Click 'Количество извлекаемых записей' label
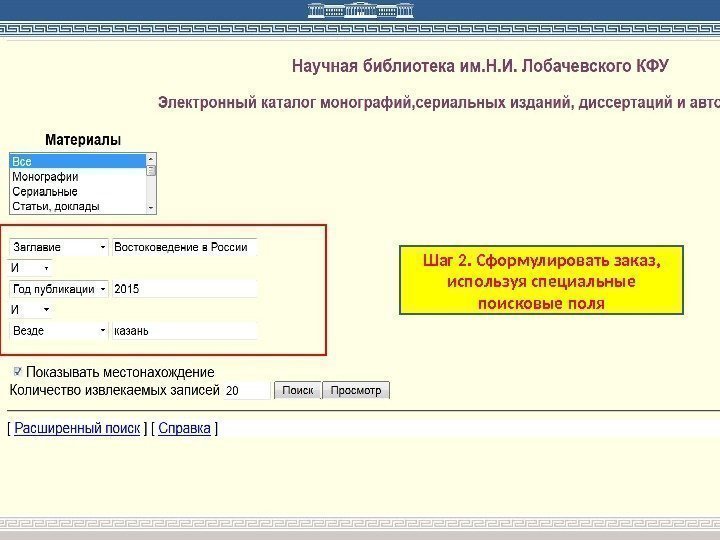This screenshot has height=540, width=720. [x=114, y=390]
